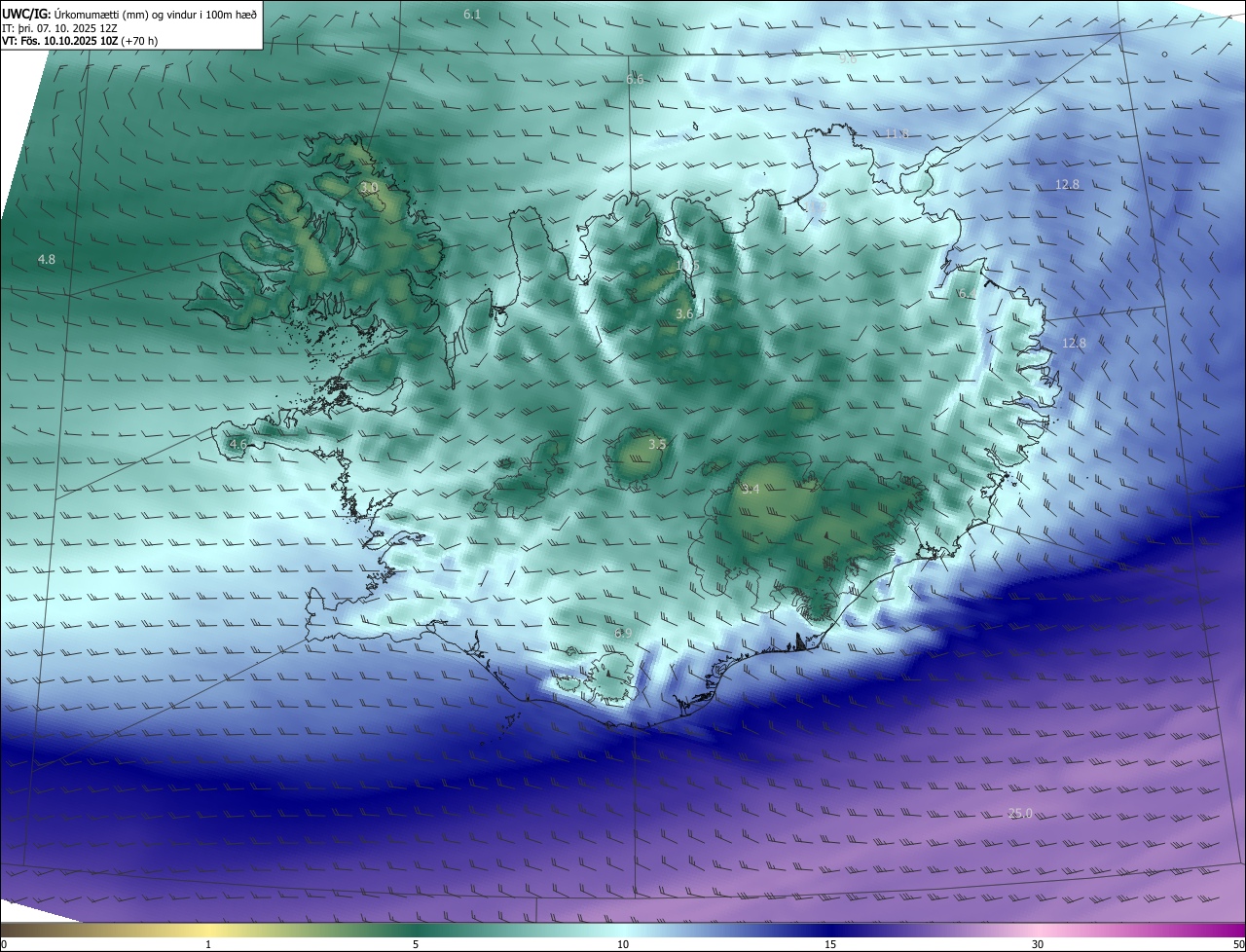
Task: Click the 3.5 value on Hofsjökull glacier
Action: coord(657,445)
